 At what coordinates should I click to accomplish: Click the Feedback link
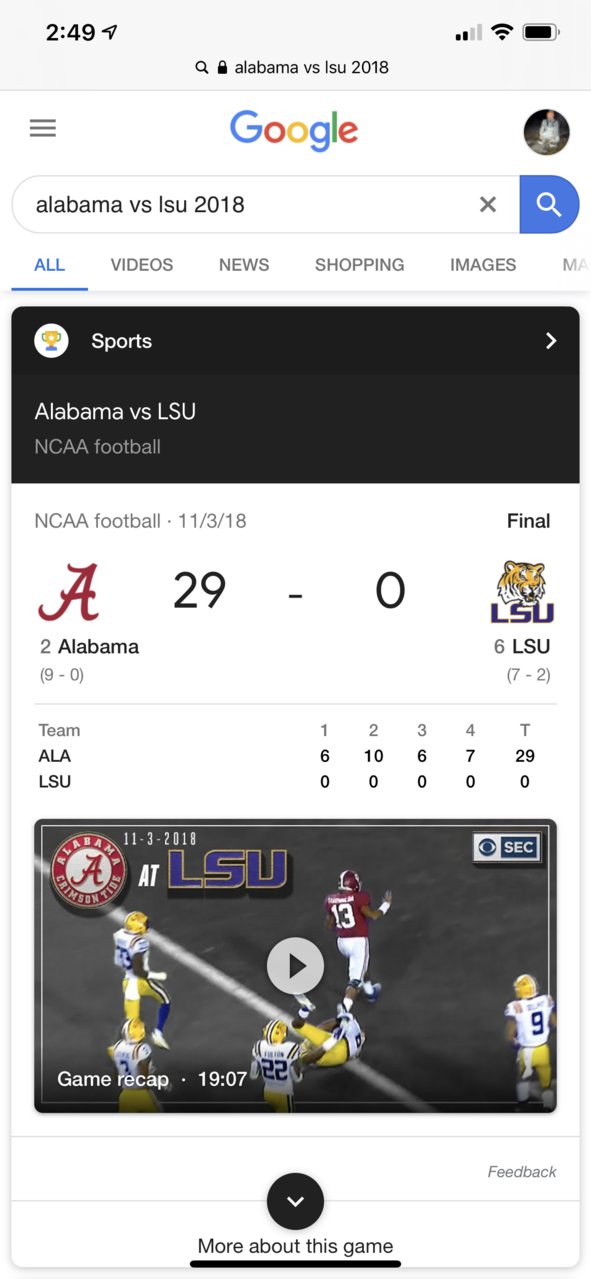522,1172
